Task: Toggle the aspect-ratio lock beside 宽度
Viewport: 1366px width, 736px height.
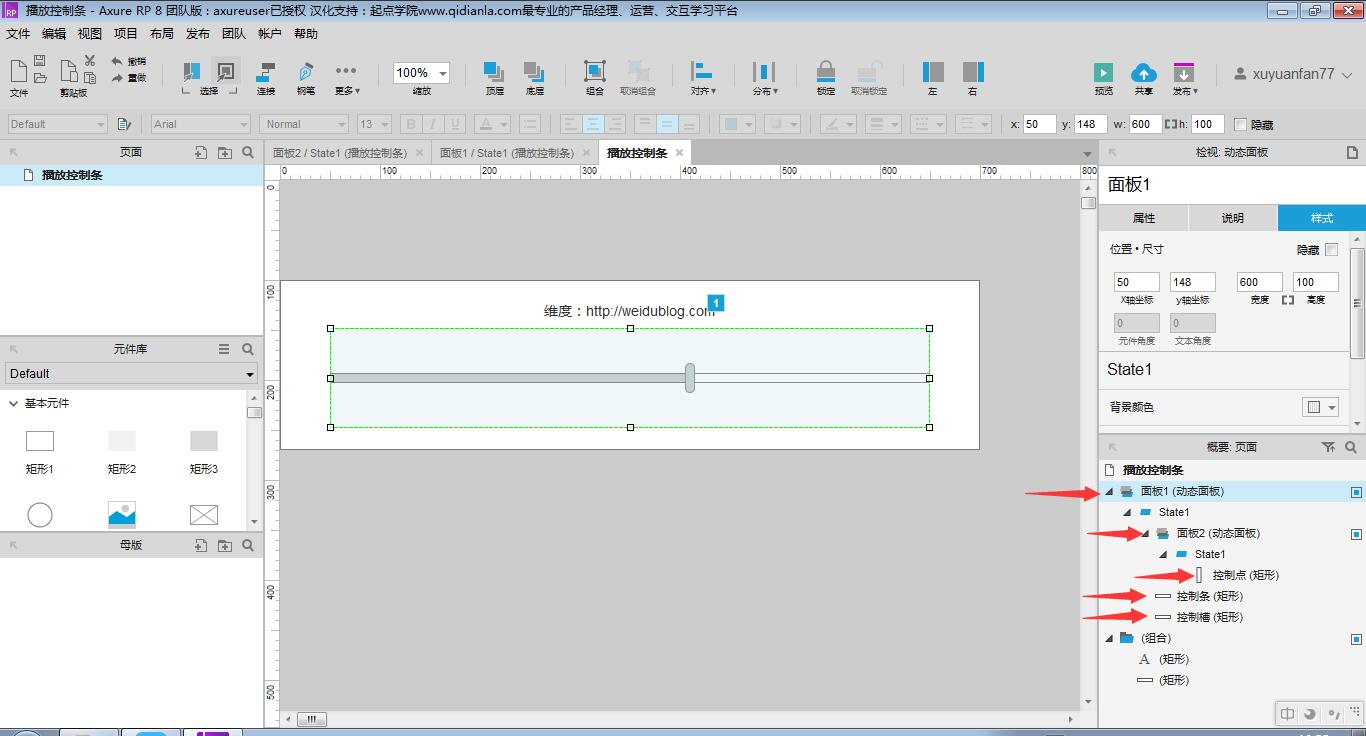Action: [1288, 300]
